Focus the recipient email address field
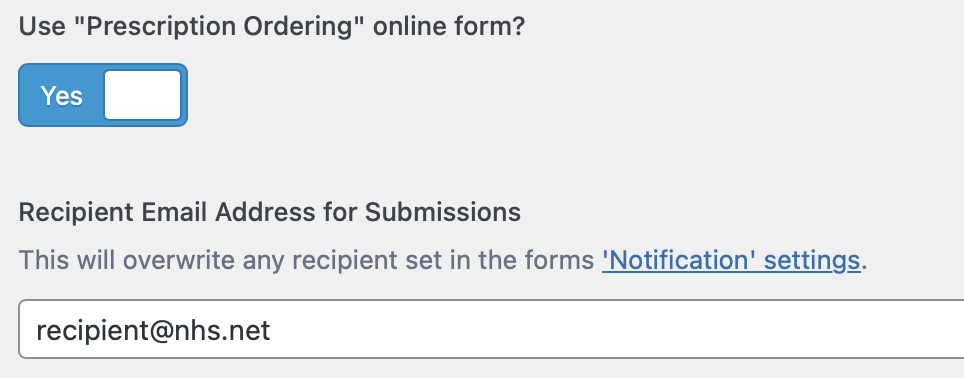 [x=492, y=329]
